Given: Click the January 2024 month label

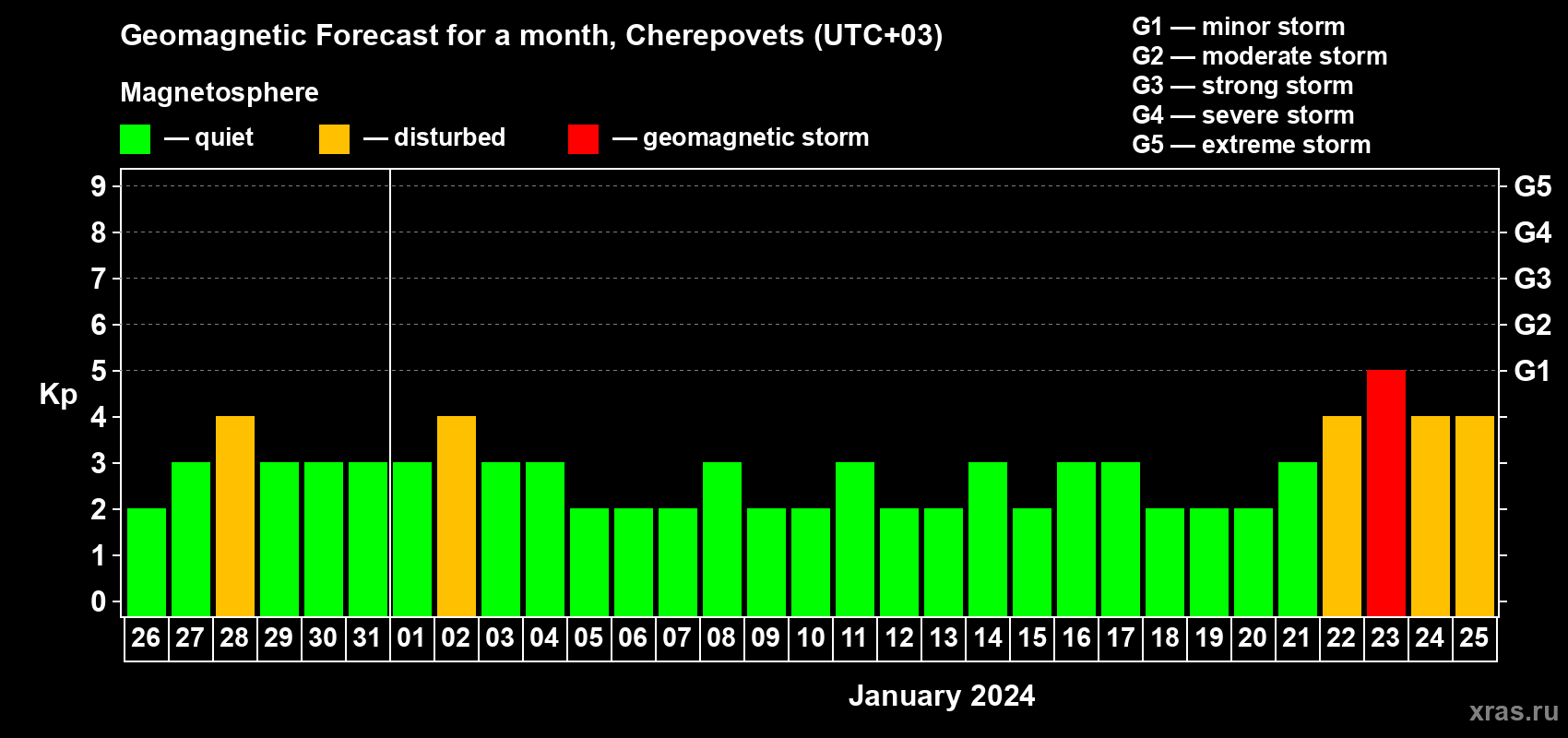Looking at the screenshot, I should (942, 696).
